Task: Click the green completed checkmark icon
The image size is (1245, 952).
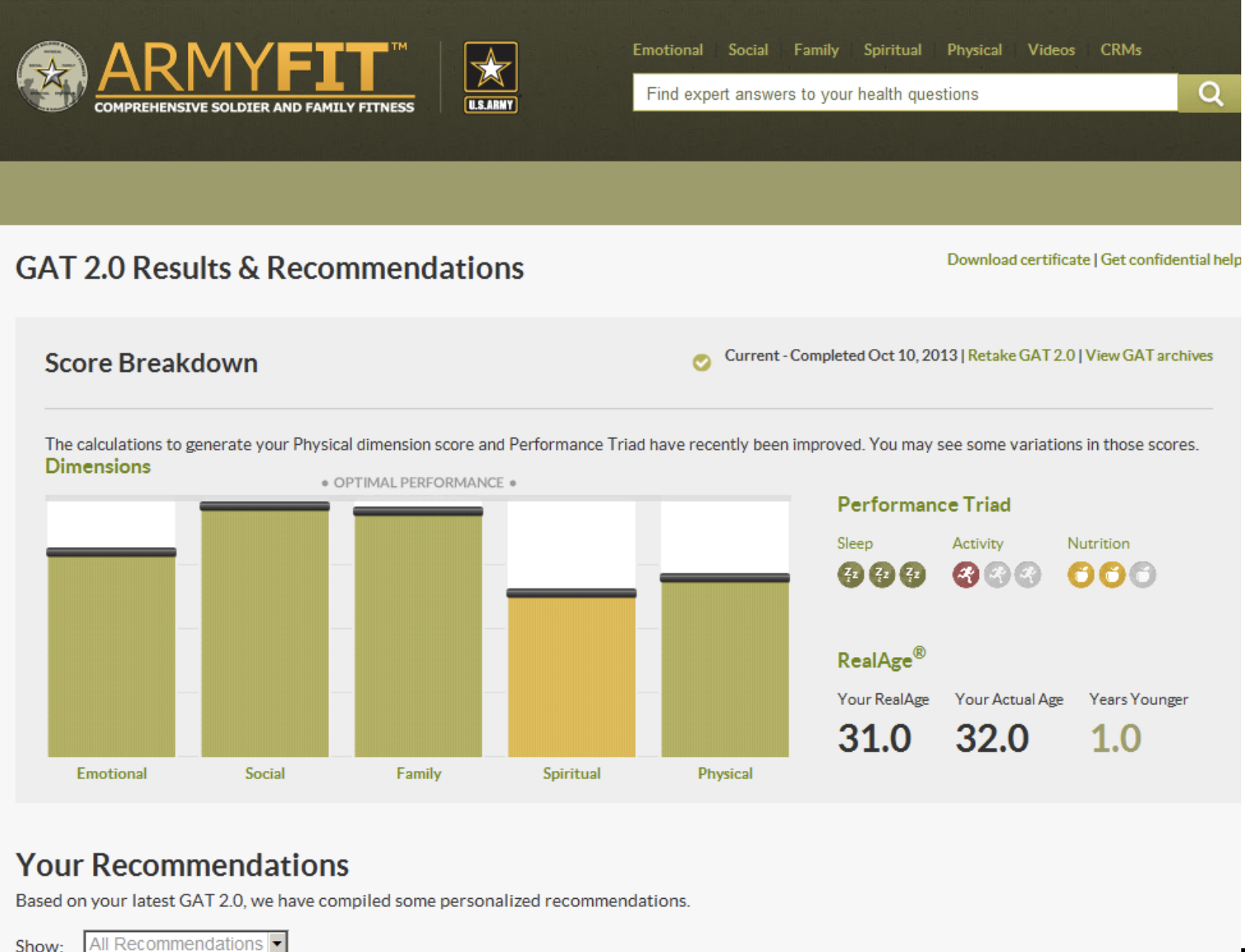Action: click(x=702, y=362)
